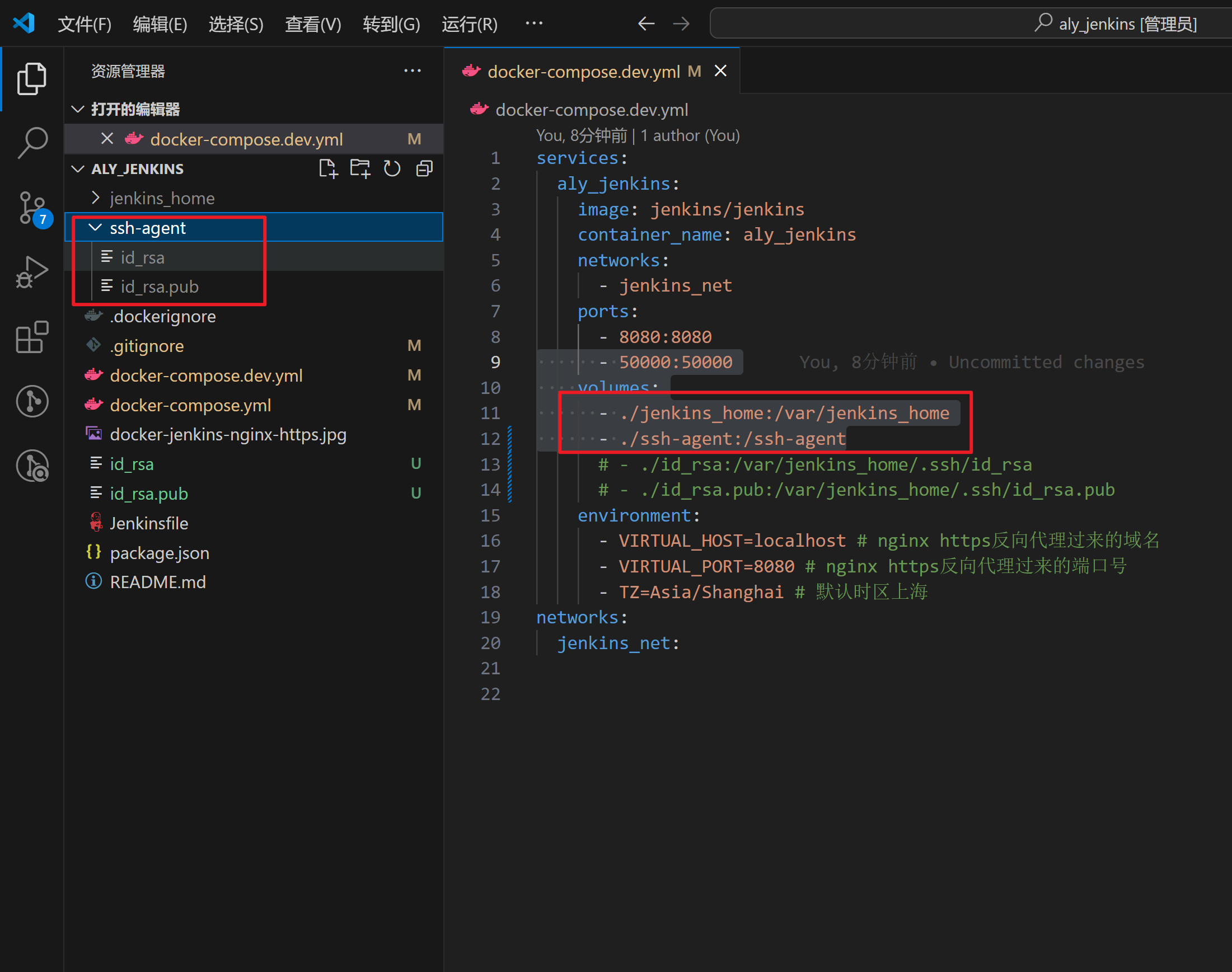Open the package.json file
This screenshot has width=1232, height=972.
[x=254, y=552]
